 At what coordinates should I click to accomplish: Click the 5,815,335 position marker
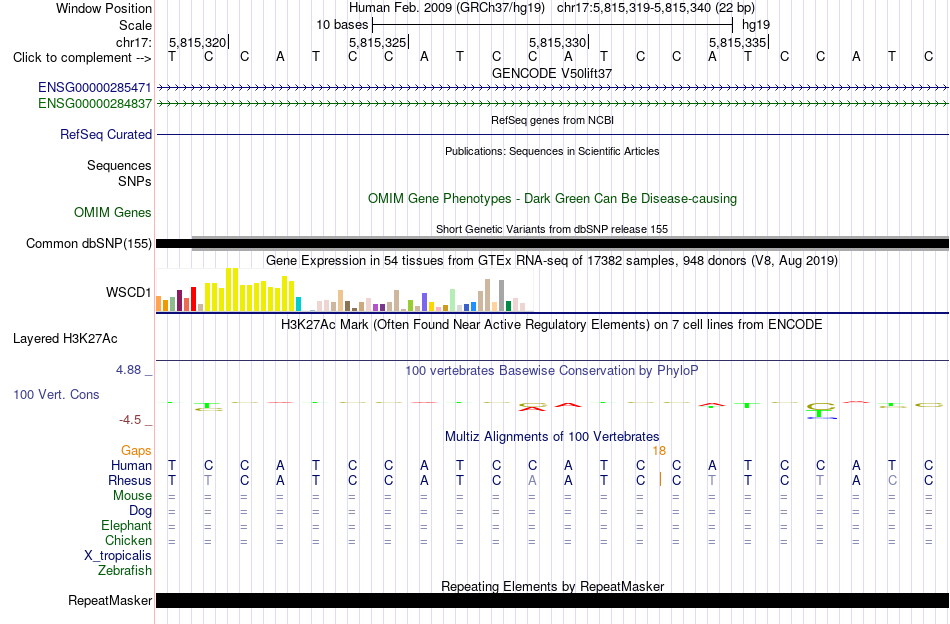coord(737,42)
